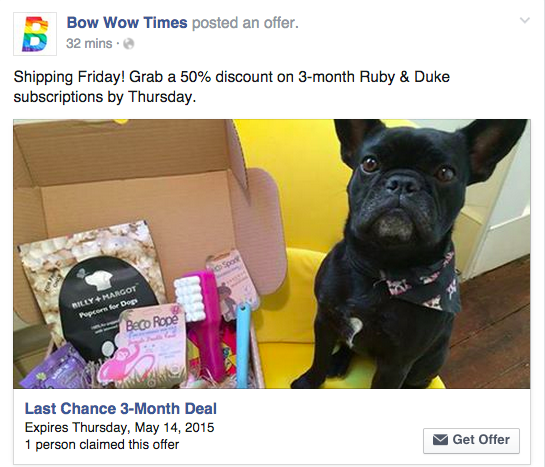Click the blue toothbrush handle in photo
Viewport: 545px width, 467px height.
(243, 344)
